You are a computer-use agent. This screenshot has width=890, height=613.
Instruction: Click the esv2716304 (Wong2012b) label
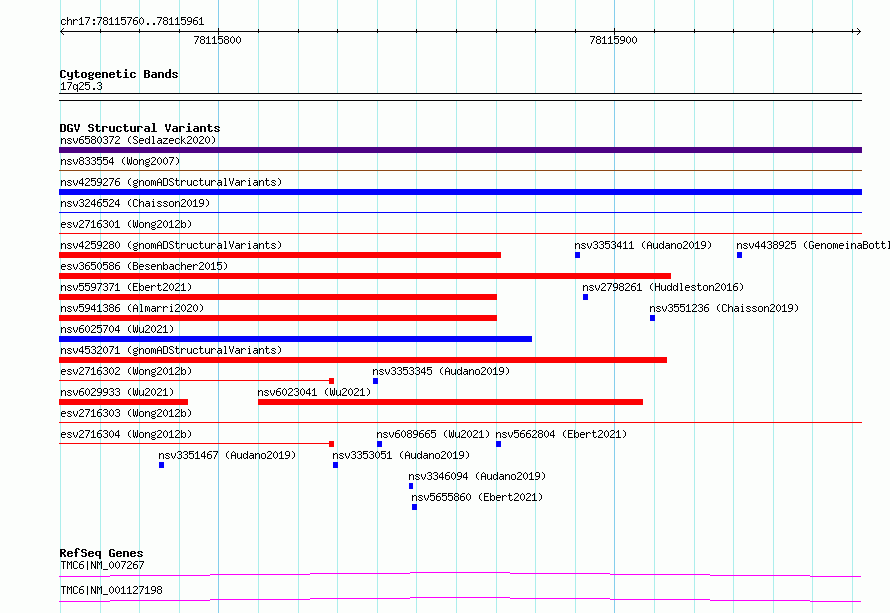[x=126, y=434]
